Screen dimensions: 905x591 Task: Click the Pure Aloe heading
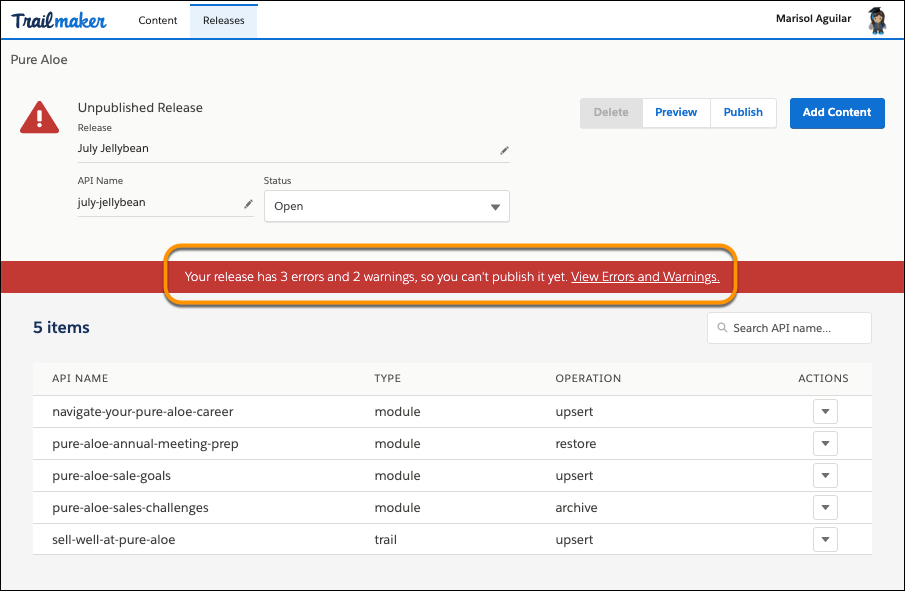[x=39, y=59]
